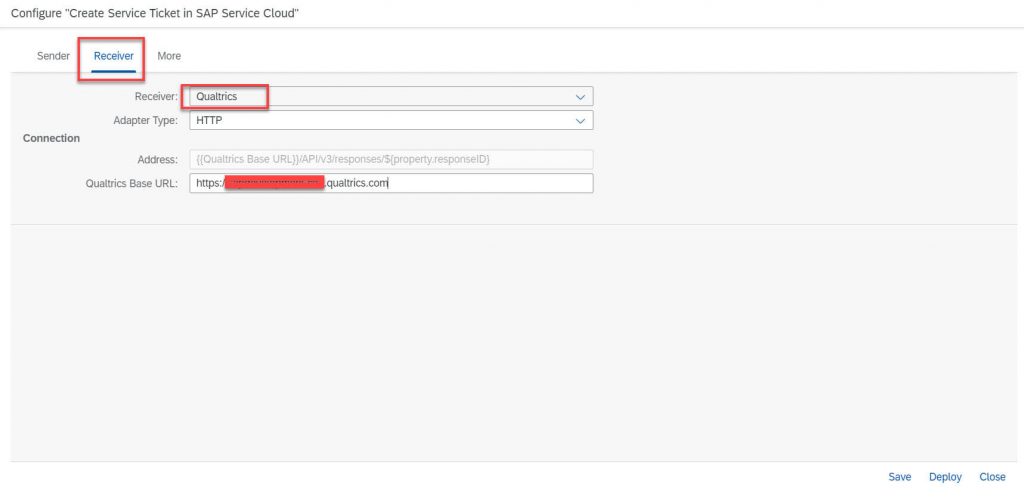Click the Receiver combo box showing Qualtrics
The image size is (1024, 502).
click(391, 97)
